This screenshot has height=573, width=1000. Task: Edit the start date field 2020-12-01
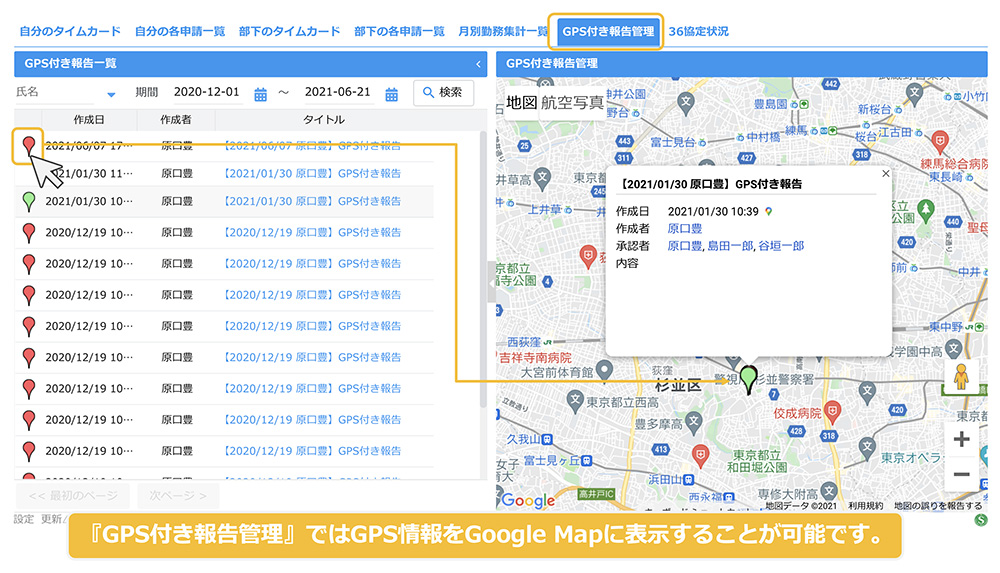tap(207, 92)
